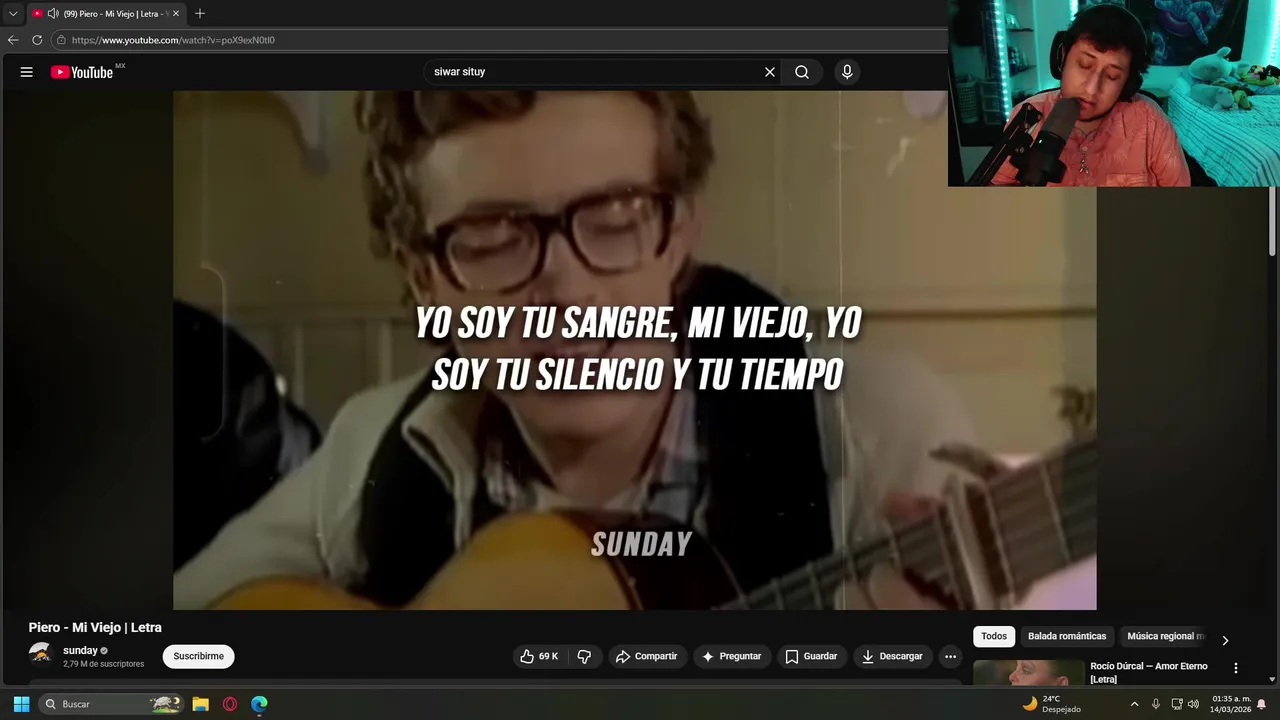1280x720 pixels.
Task: View site information icon in address bar
Action: (x=61, y=40)
